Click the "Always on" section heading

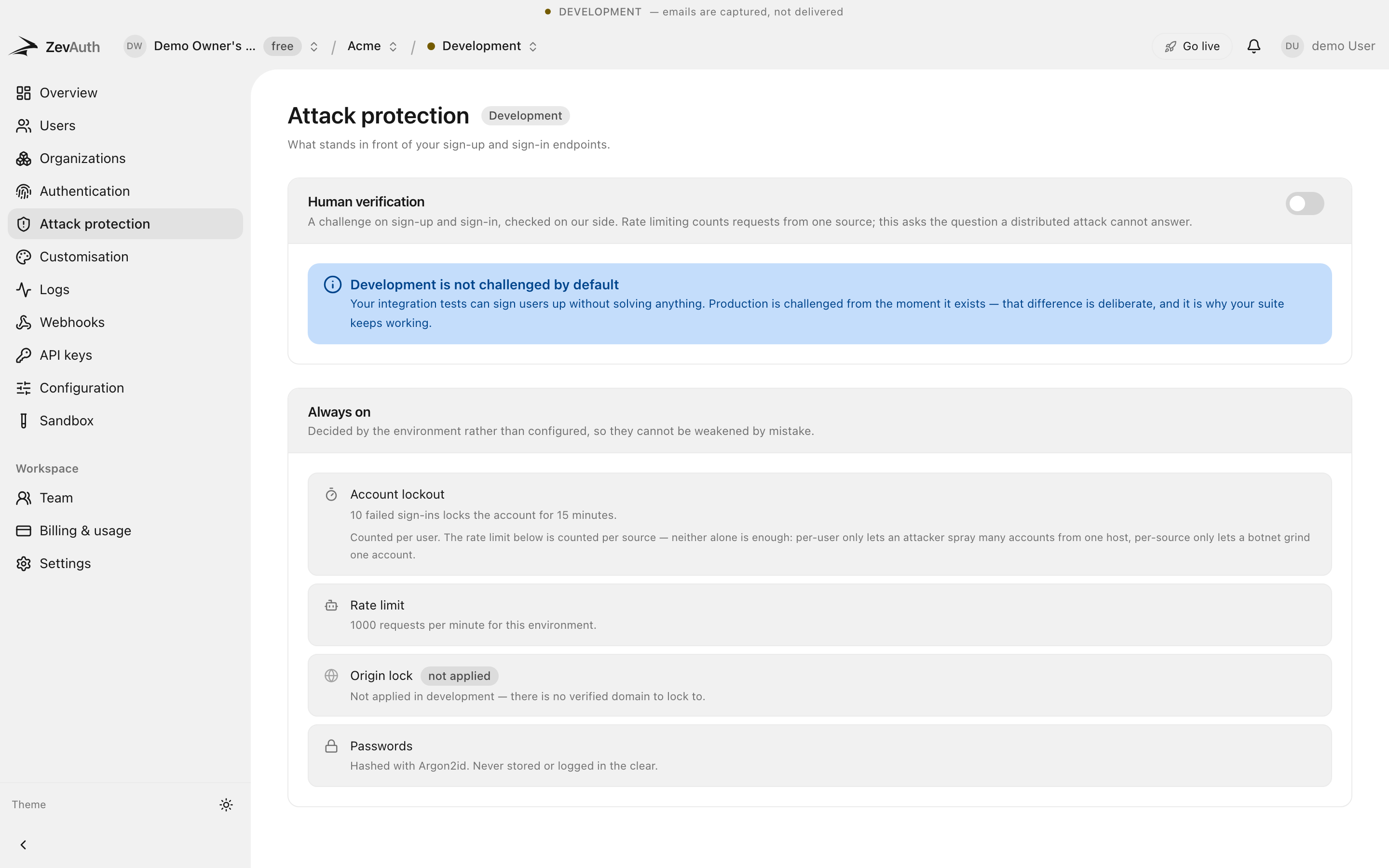[339, 412]
